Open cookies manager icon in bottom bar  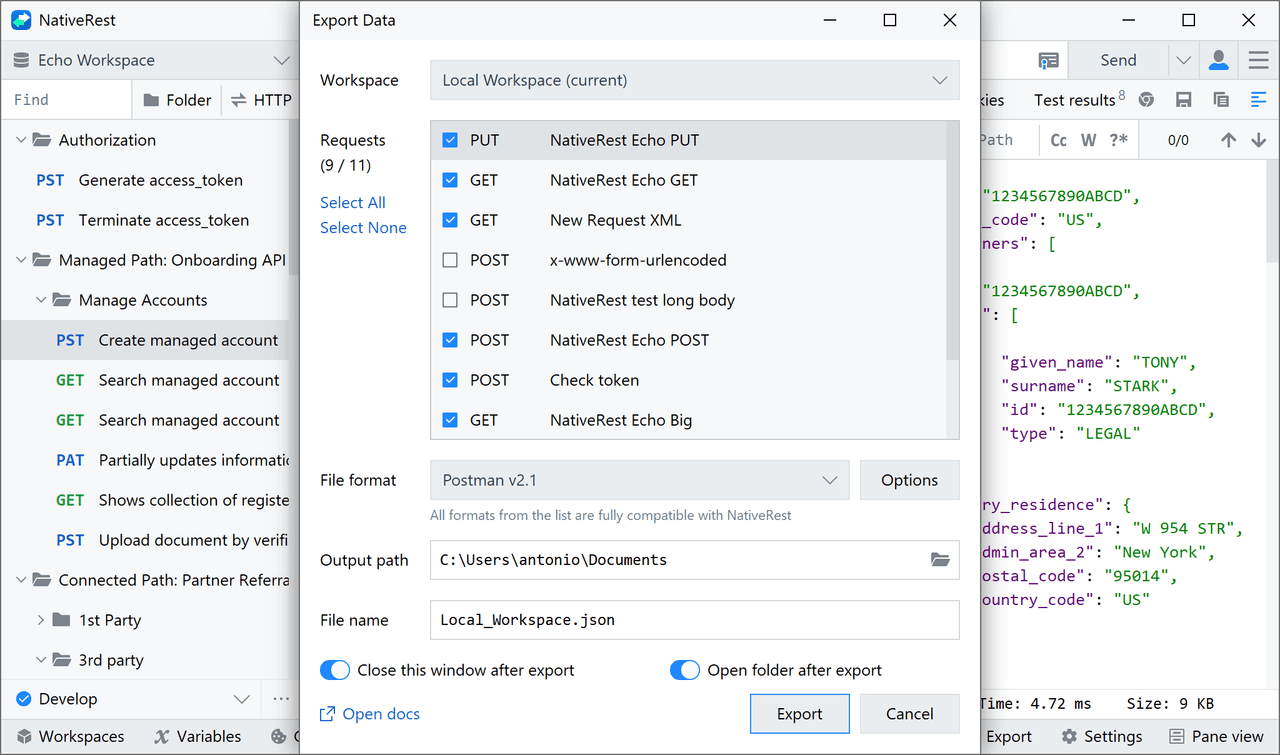click(278, 737)
